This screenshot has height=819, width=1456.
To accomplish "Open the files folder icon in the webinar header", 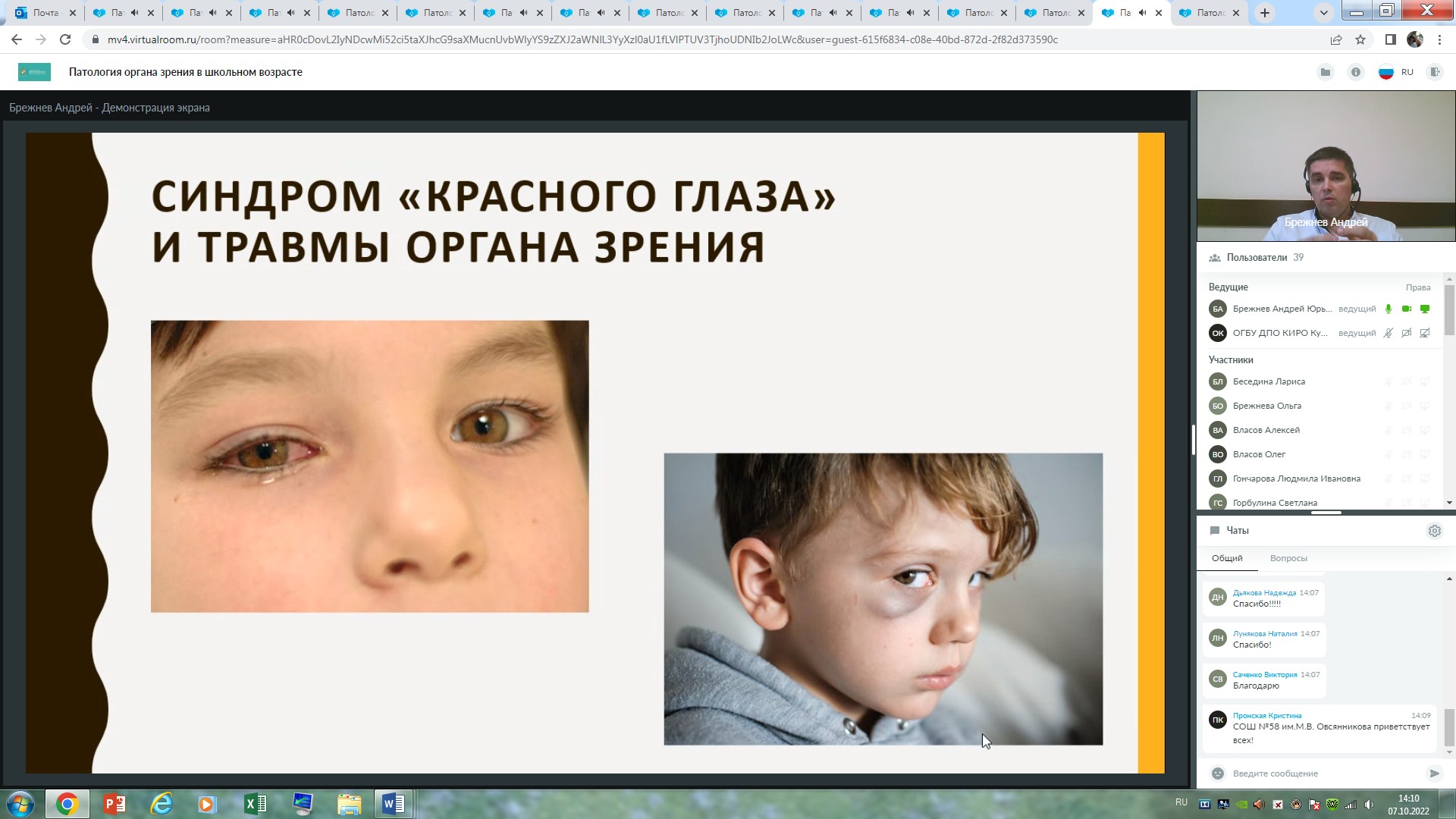I will [x=1326, y=72].
